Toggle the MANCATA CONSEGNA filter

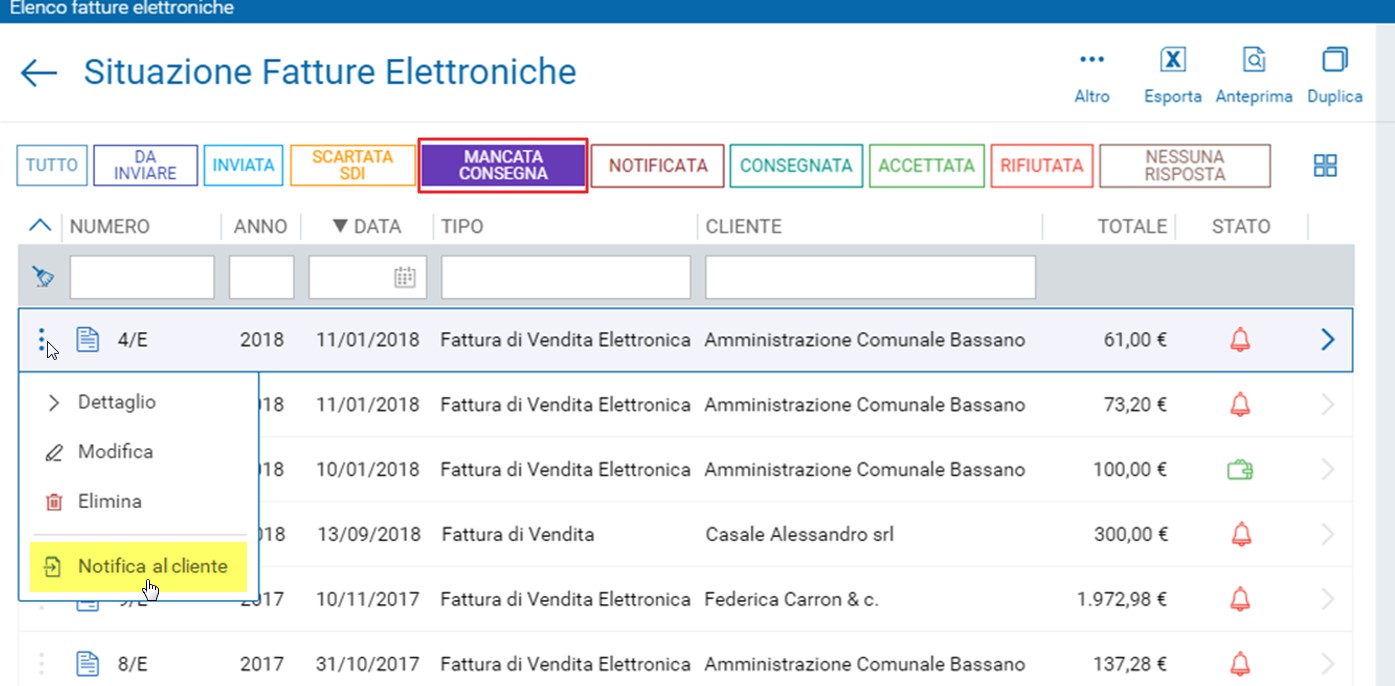(x=502, y=166)
